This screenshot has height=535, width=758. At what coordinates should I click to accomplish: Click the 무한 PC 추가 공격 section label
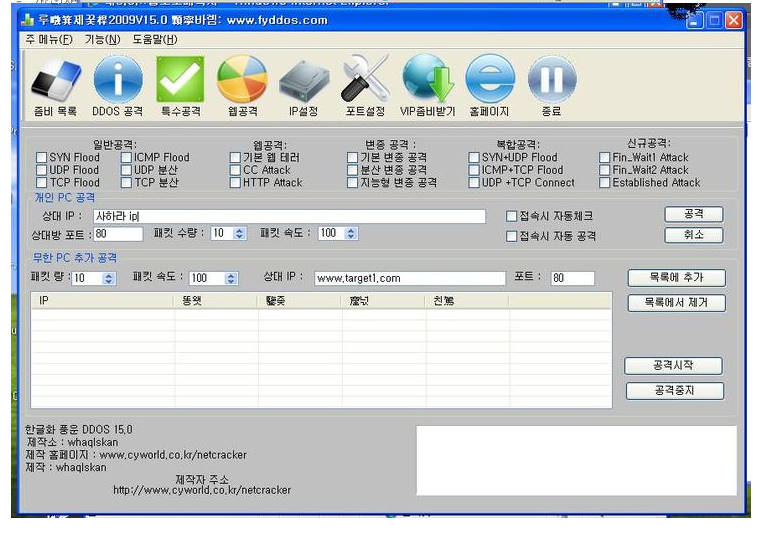click(x=74, y=258)
